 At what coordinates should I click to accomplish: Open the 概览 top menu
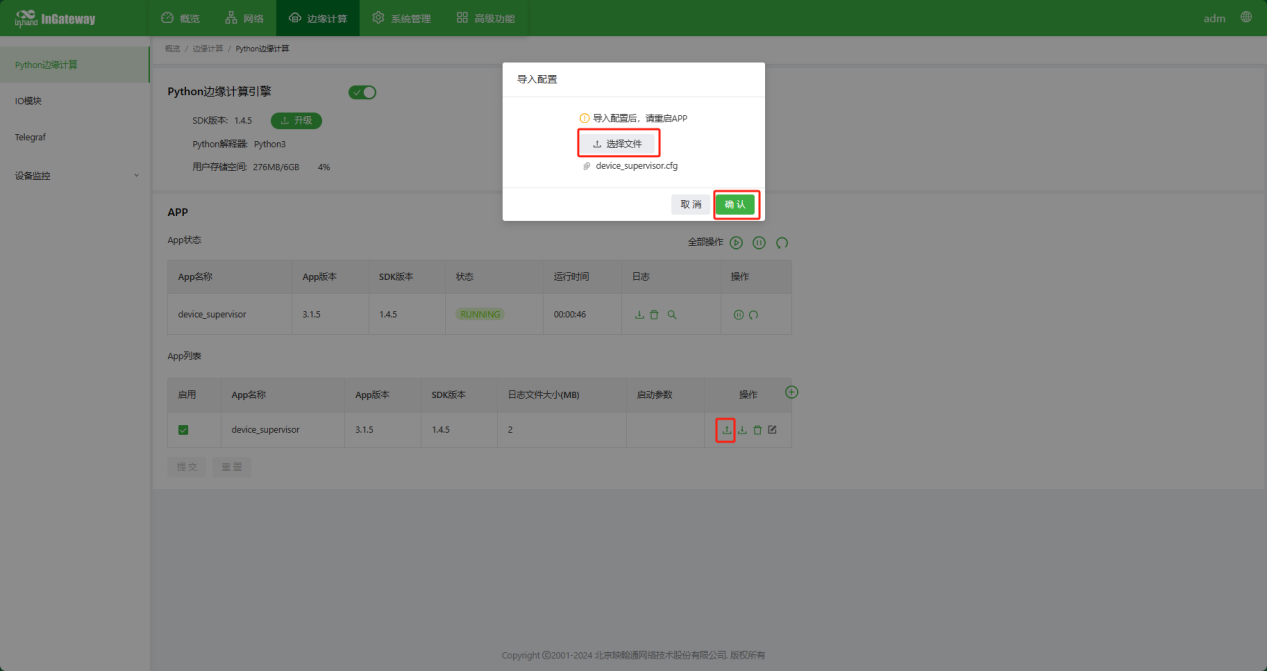pyautogui.click(x=180, y=18)
